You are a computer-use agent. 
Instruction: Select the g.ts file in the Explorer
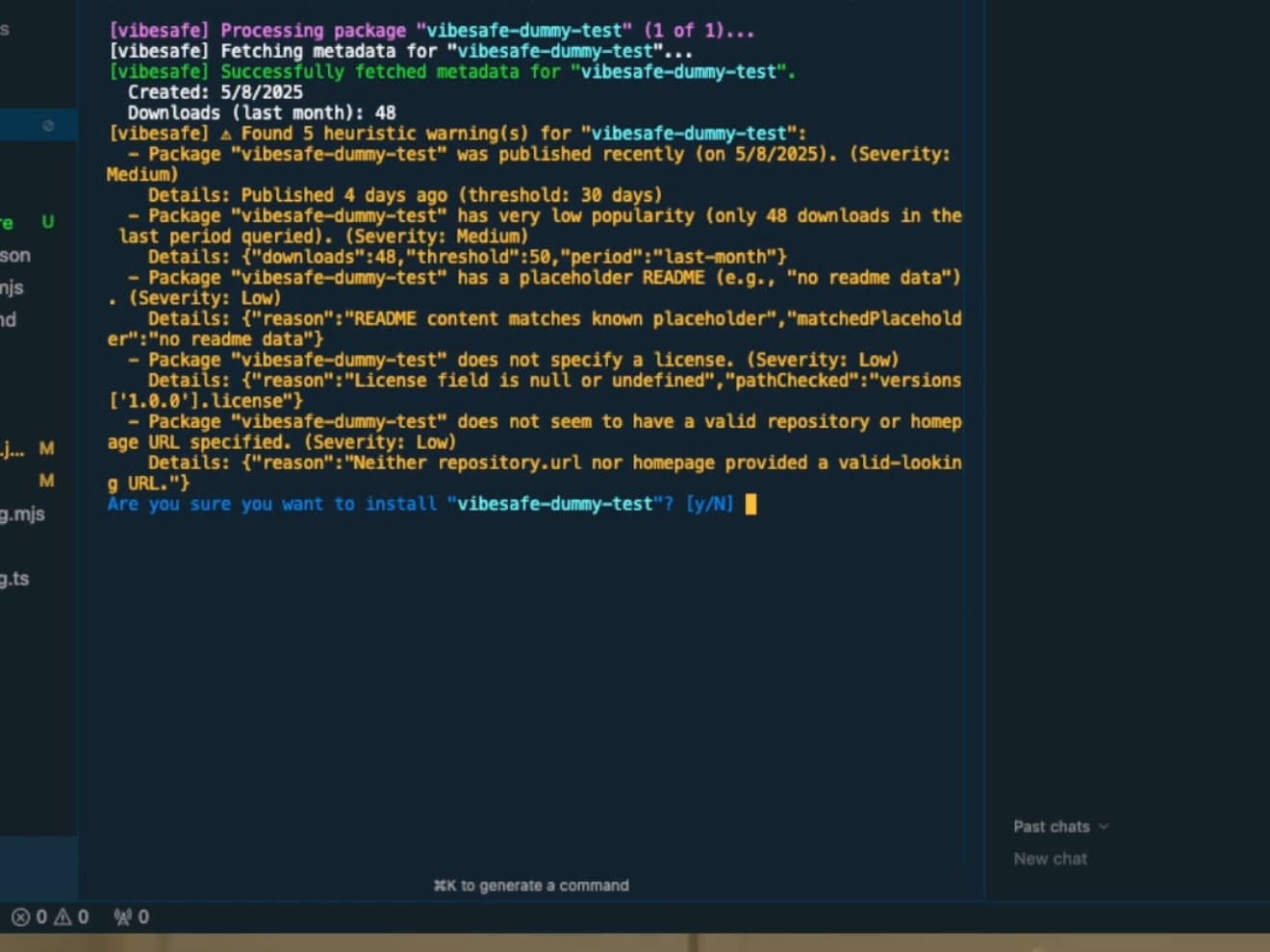pos(15,578)
